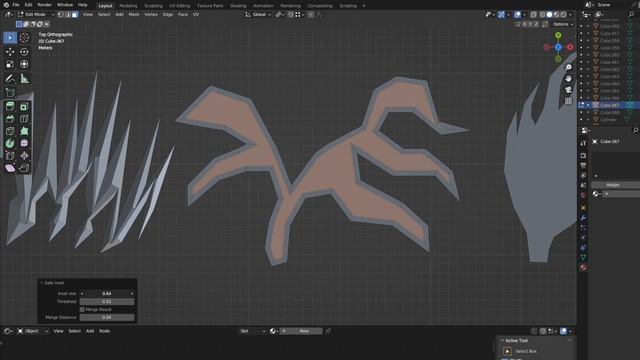Switch to solid viewport shading
Image resolution: width=640 pixels, height=360 pixels.
point(549,14)
